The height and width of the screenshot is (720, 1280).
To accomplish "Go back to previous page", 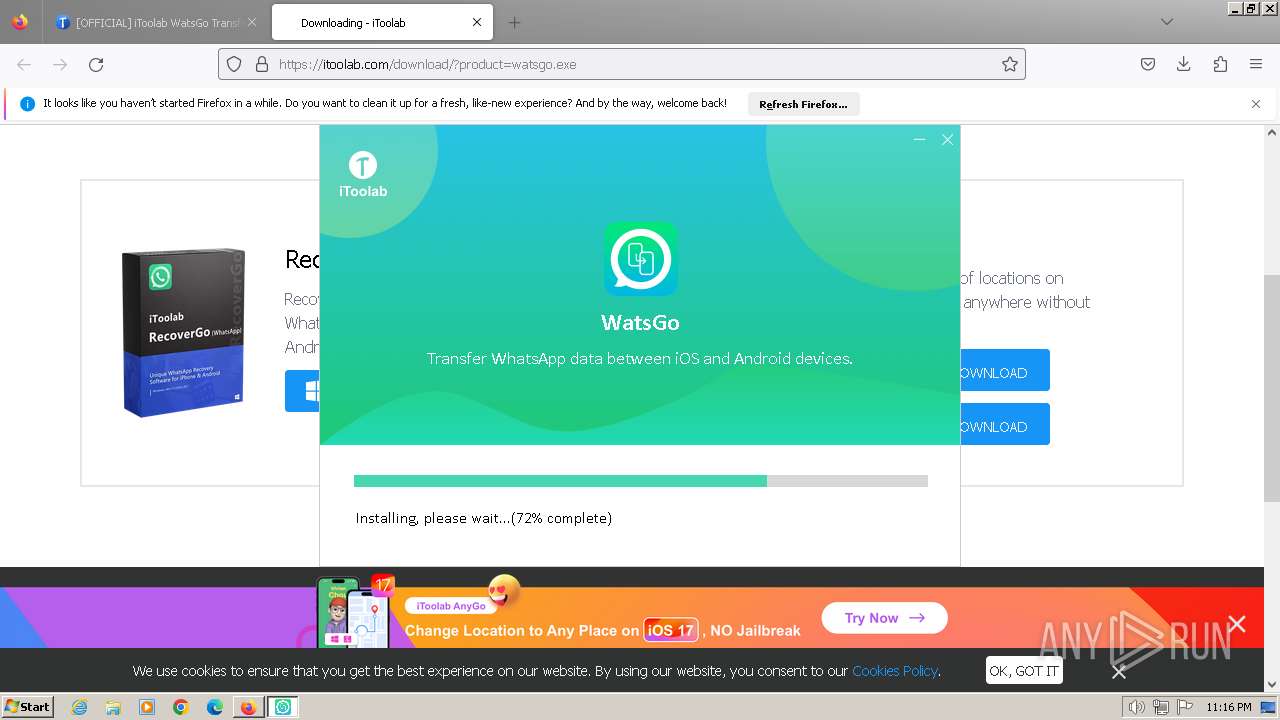I will pos(24,64).
